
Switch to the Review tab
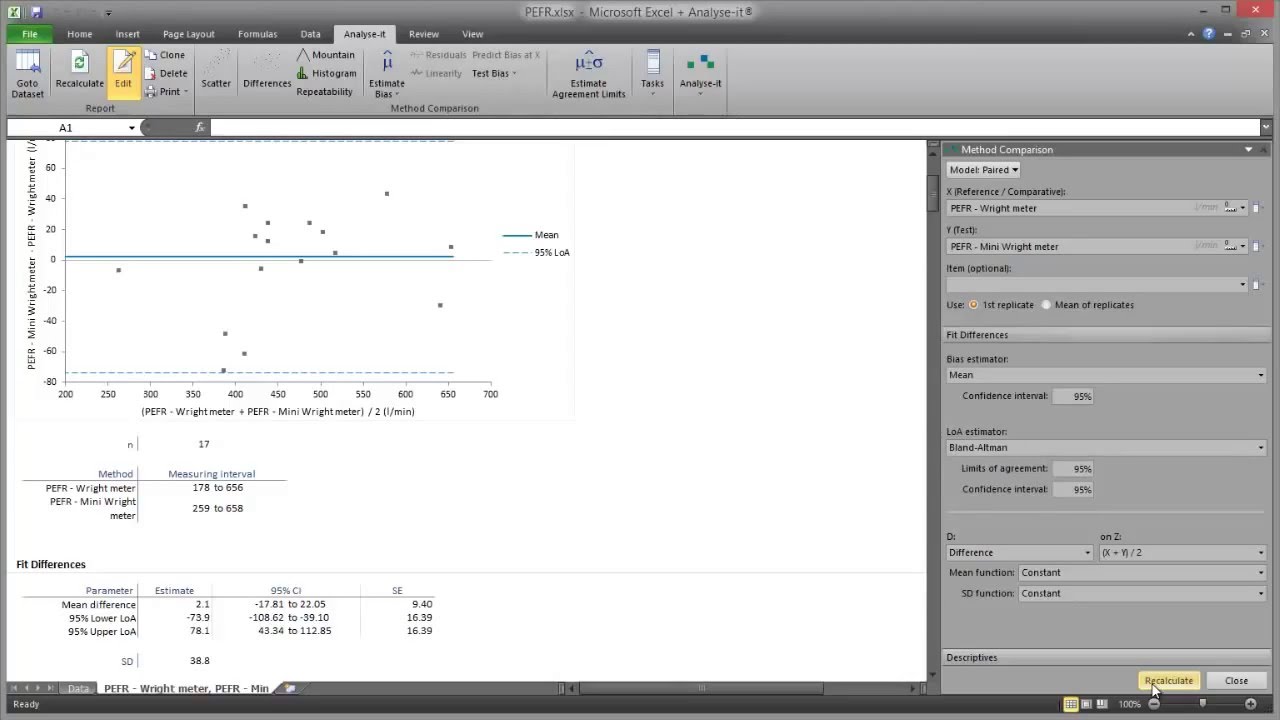(x=424, y=34)
